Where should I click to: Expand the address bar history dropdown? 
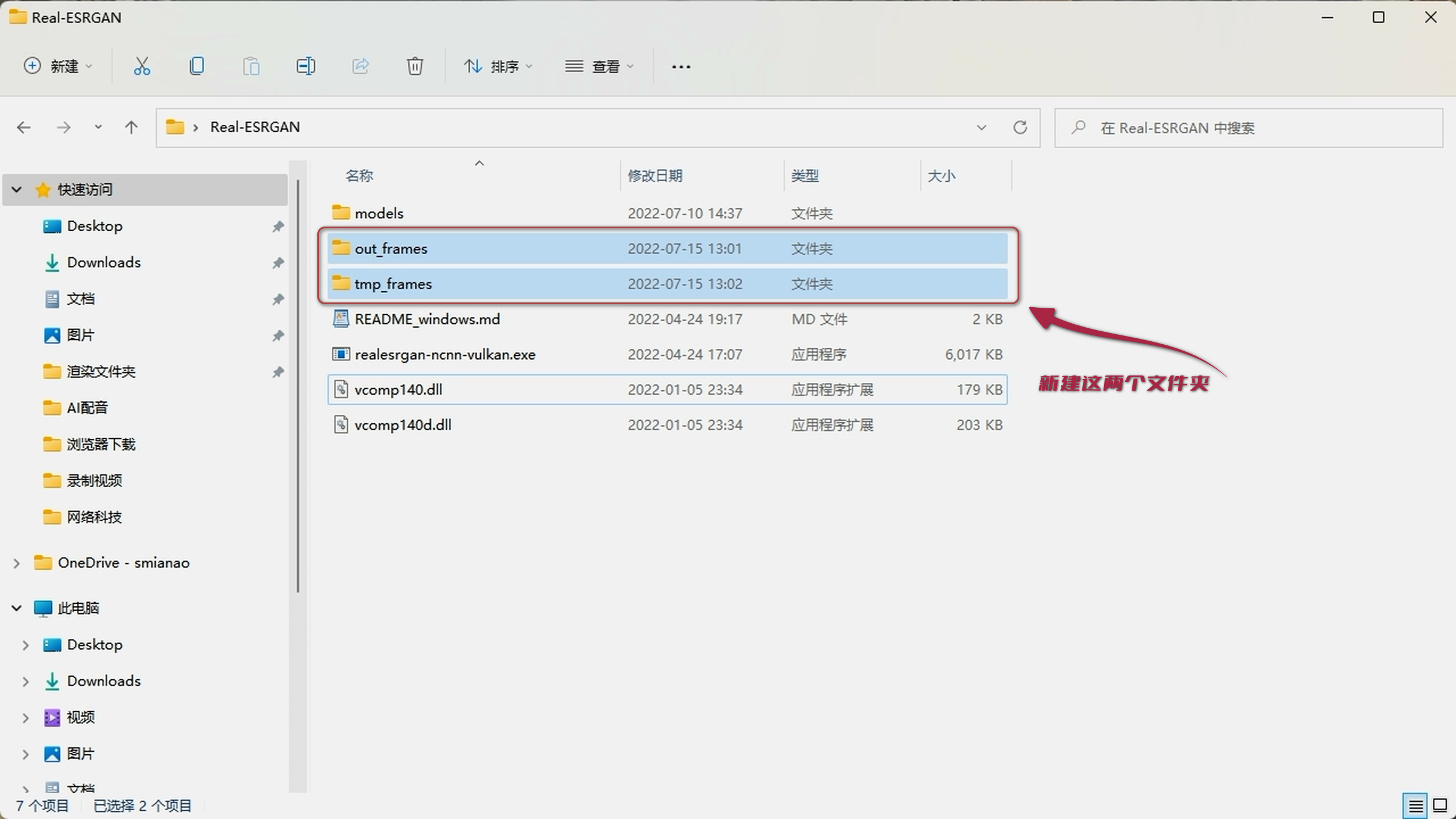pos(981,127)
